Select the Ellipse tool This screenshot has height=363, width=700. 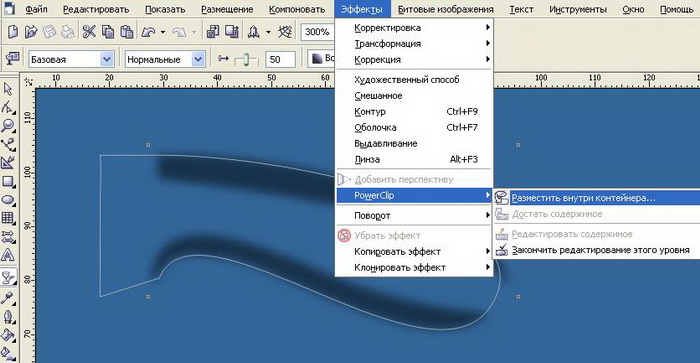point(8,200)
